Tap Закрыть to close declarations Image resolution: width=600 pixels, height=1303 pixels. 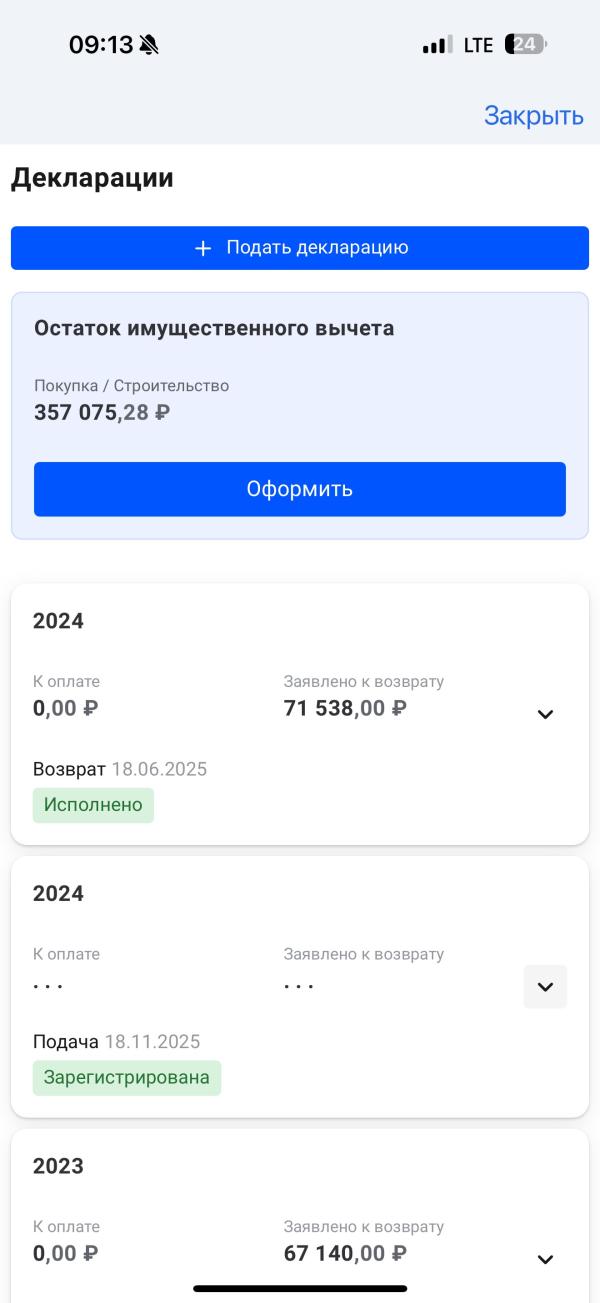pyautogui.click(x=533, y=116)
